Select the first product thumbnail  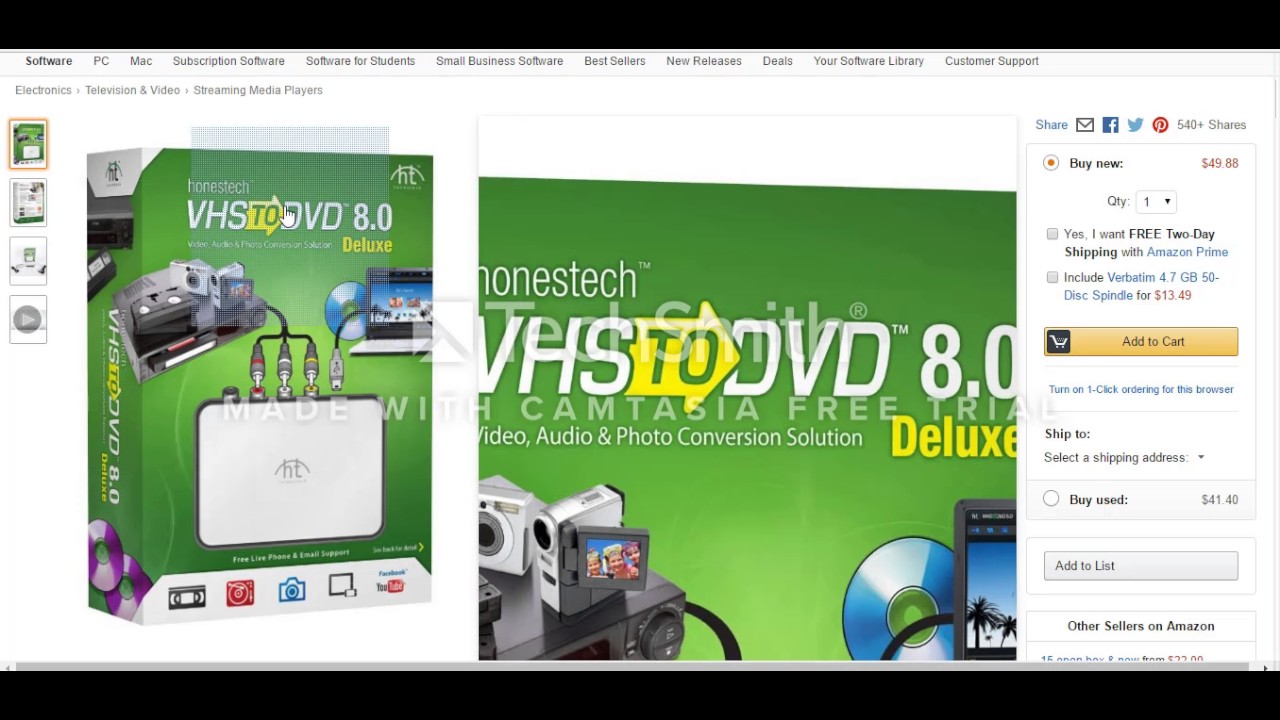(28, 144)
